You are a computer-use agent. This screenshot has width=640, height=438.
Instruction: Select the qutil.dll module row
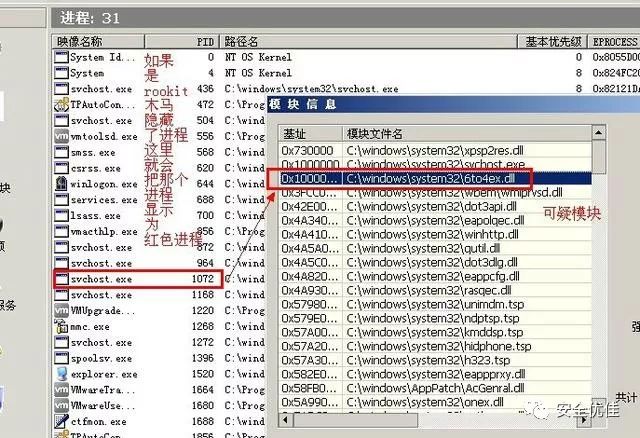pos(435,248)
